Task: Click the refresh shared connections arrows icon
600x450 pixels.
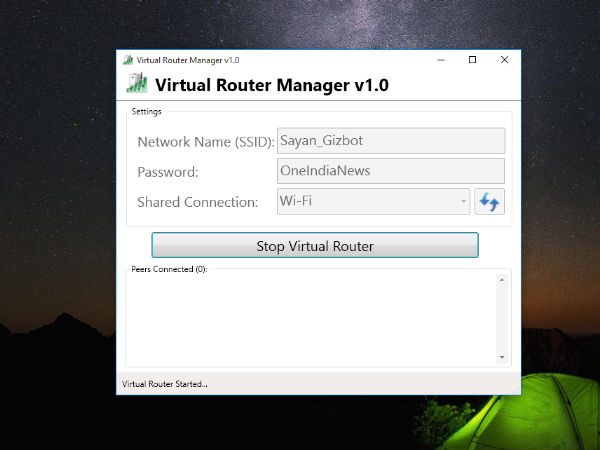Action: click(x=489, y=201)
